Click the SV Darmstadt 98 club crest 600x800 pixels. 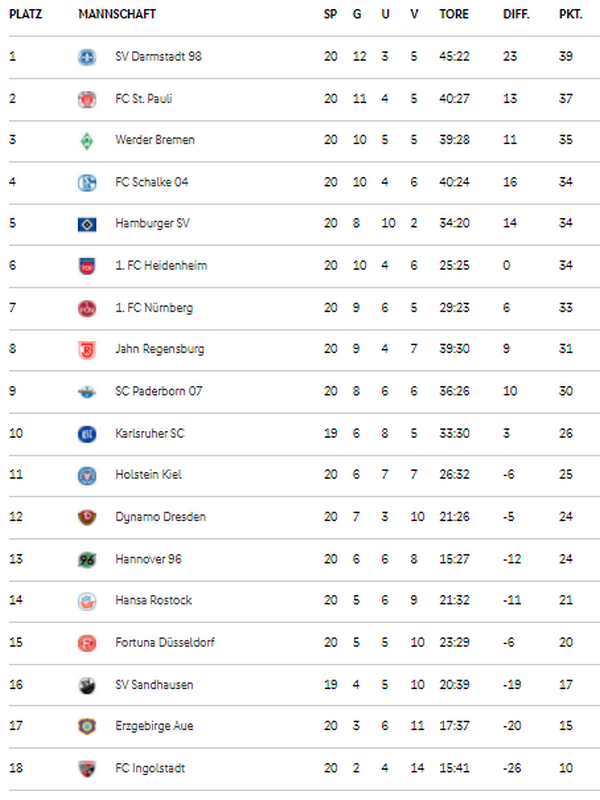pyautogui.click(x=87, y=57)
